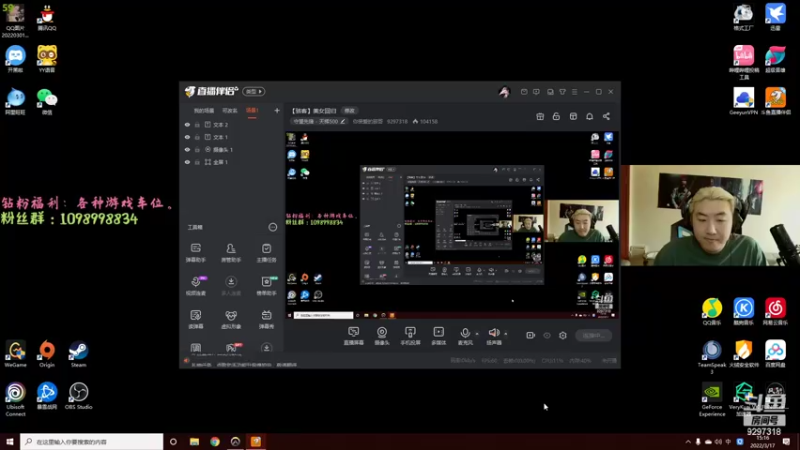Open the GeForce Experience desktop shortcut
Screen dimensions: 800x450
[x=712, y=400]
